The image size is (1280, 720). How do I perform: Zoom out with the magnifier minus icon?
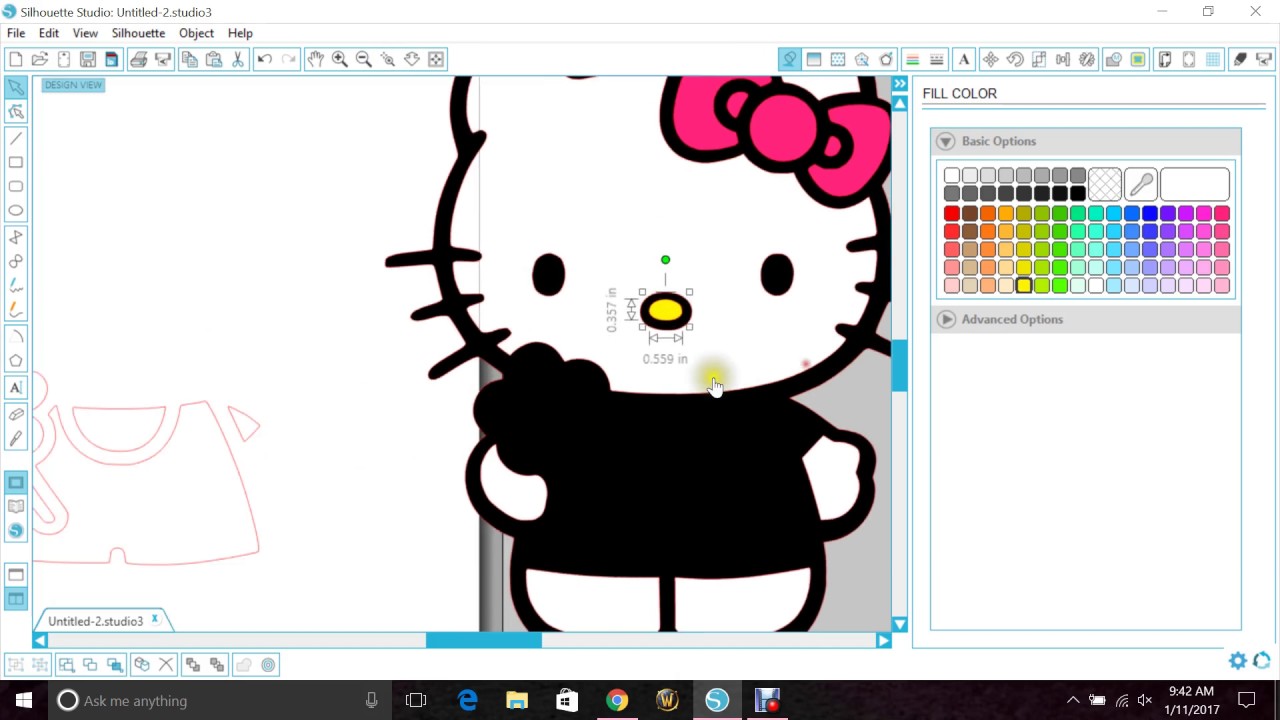tap(364, 60)
